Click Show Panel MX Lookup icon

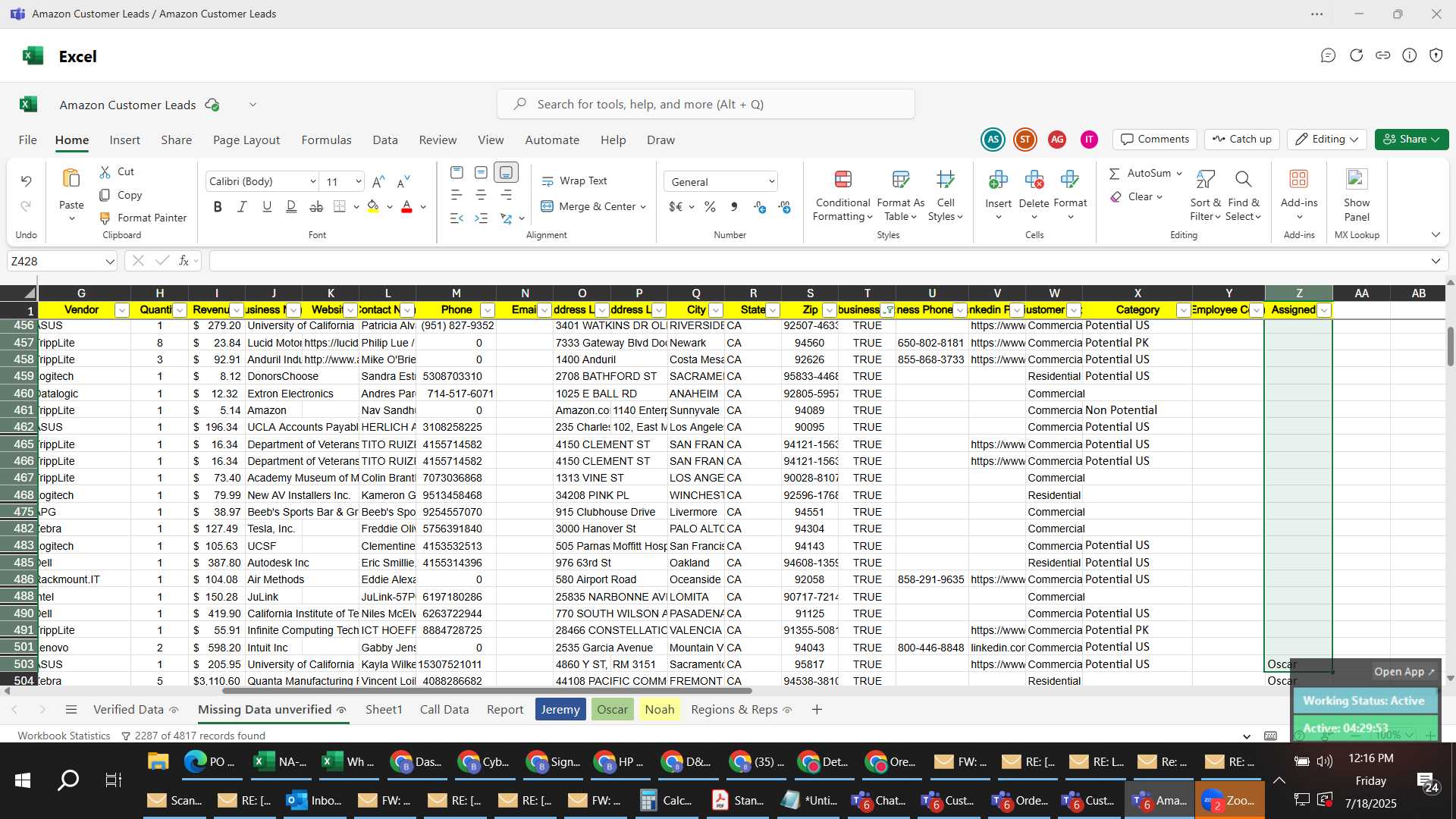(1357, 179)
